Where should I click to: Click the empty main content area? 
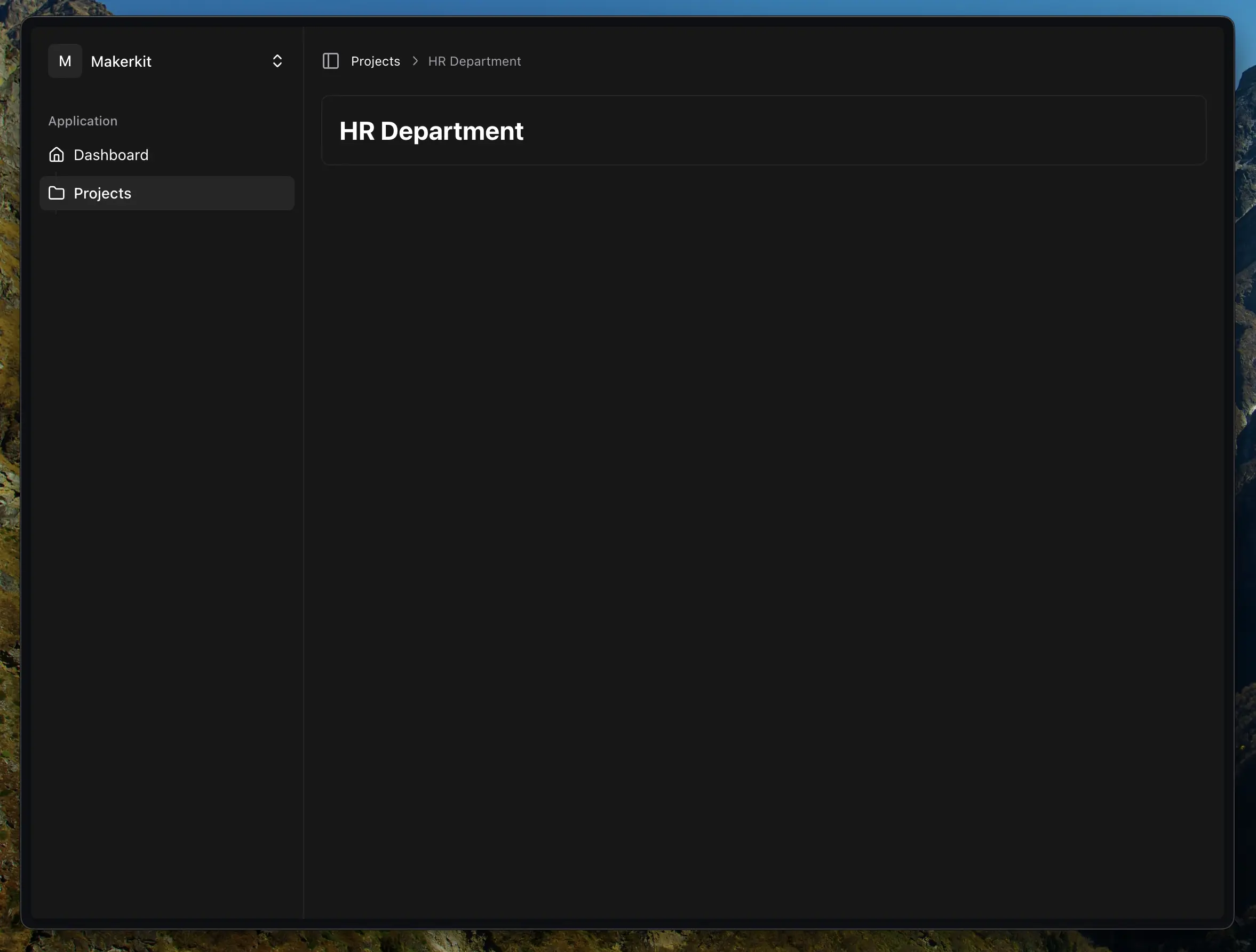tap(761, 511)
